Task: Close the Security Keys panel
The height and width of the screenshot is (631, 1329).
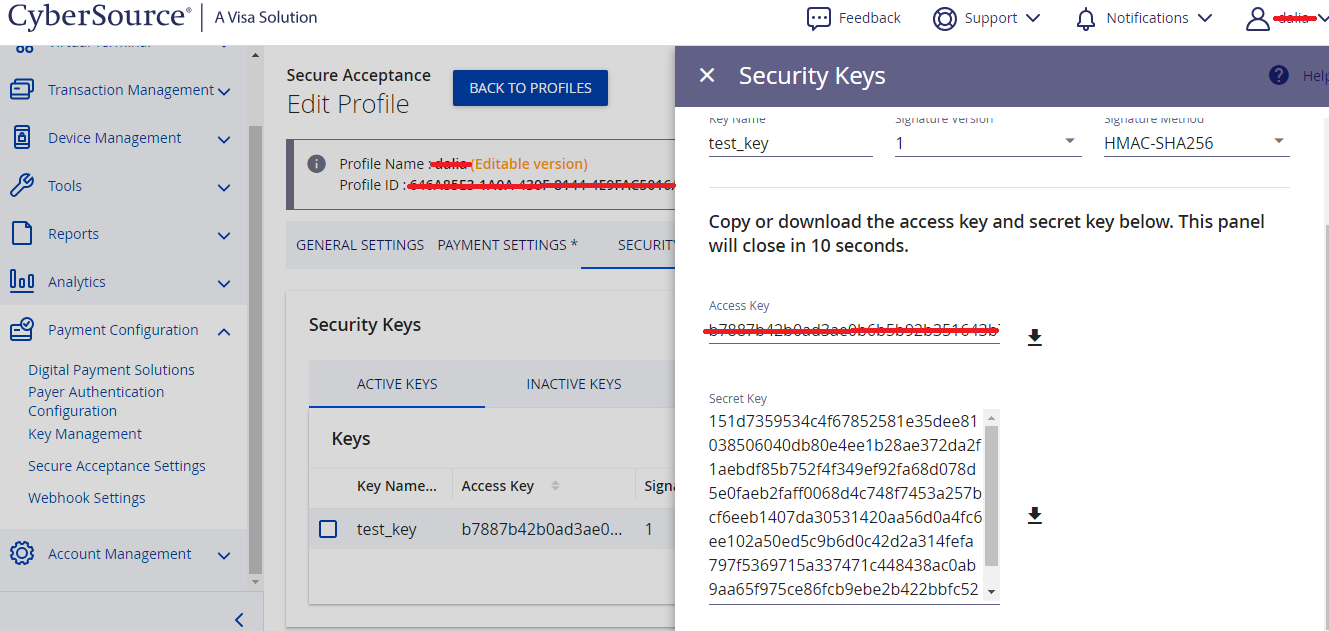Action: pyautogui.click(x=707, y=76)
